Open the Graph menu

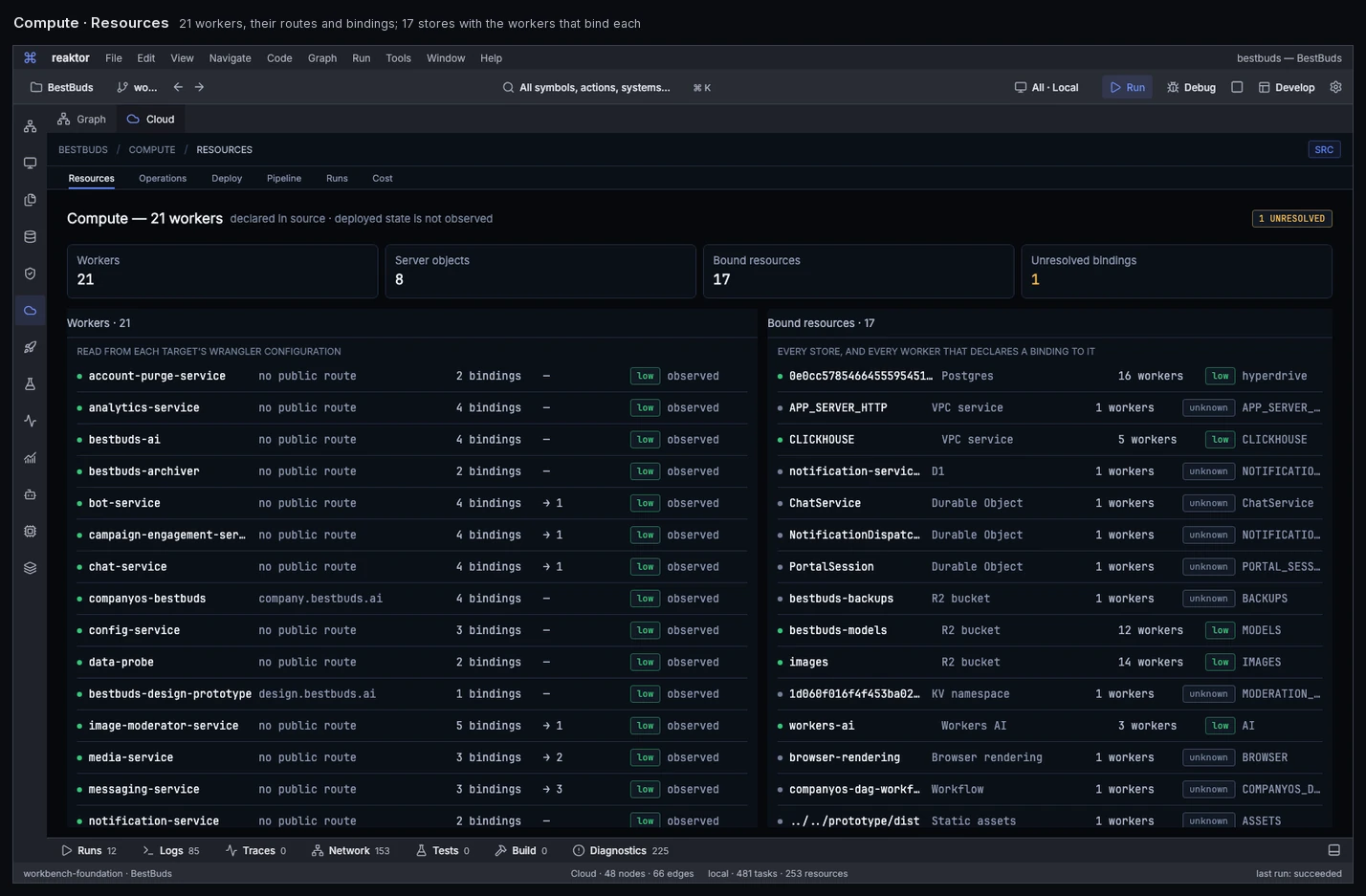(x=322, y=58)
